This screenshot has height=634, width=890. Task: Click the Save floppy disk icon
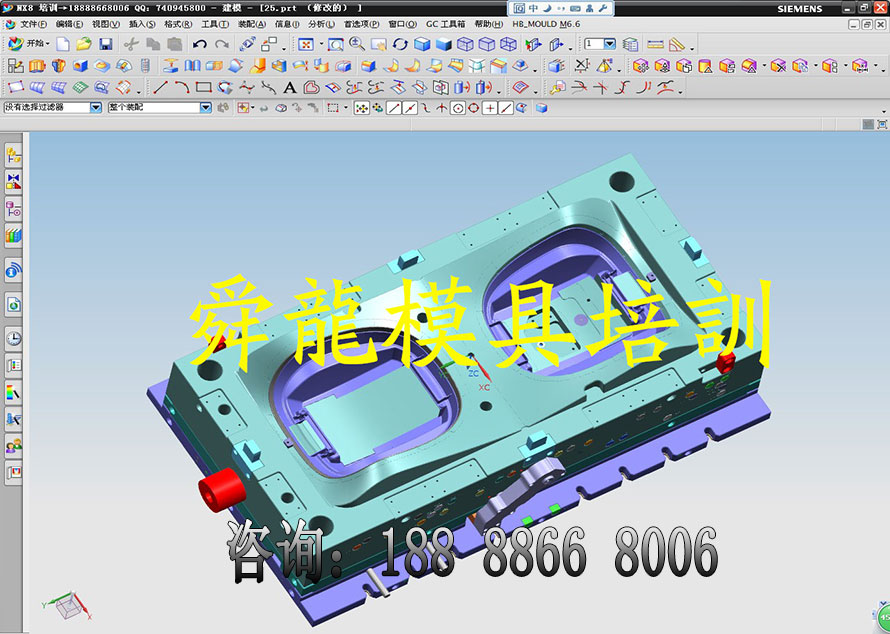tap(106, 44)
